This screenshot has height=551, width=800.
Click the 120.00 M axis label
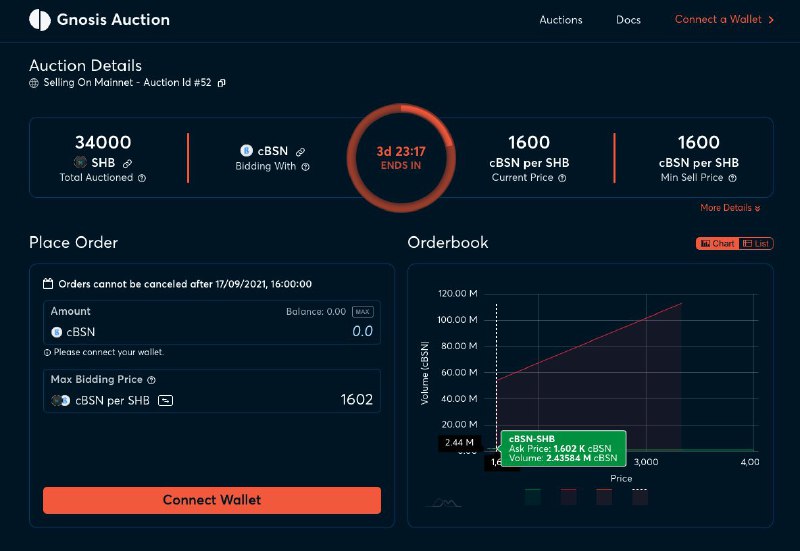tap(458, 294)
